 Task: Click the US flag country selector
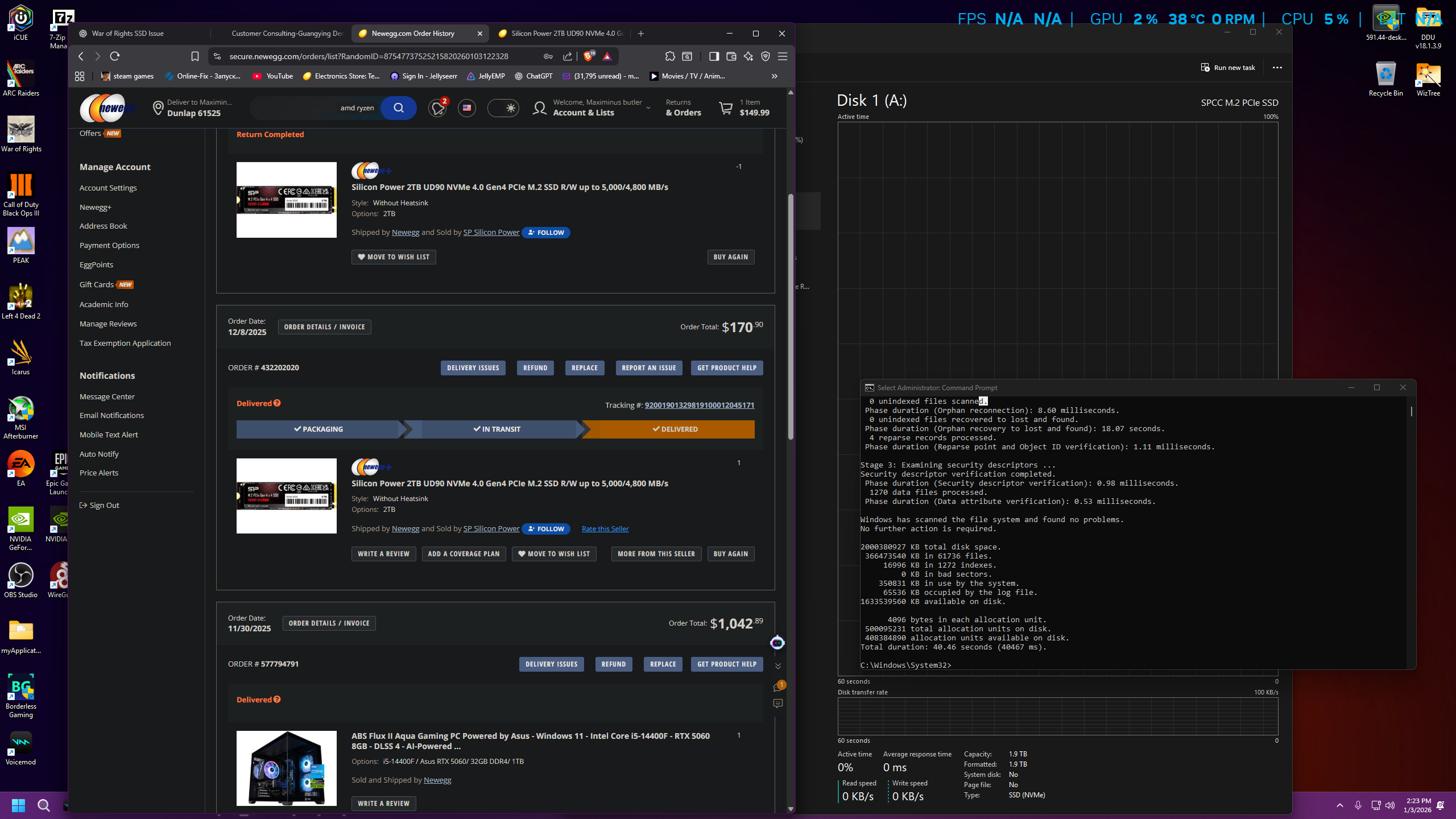coord(467,108)
